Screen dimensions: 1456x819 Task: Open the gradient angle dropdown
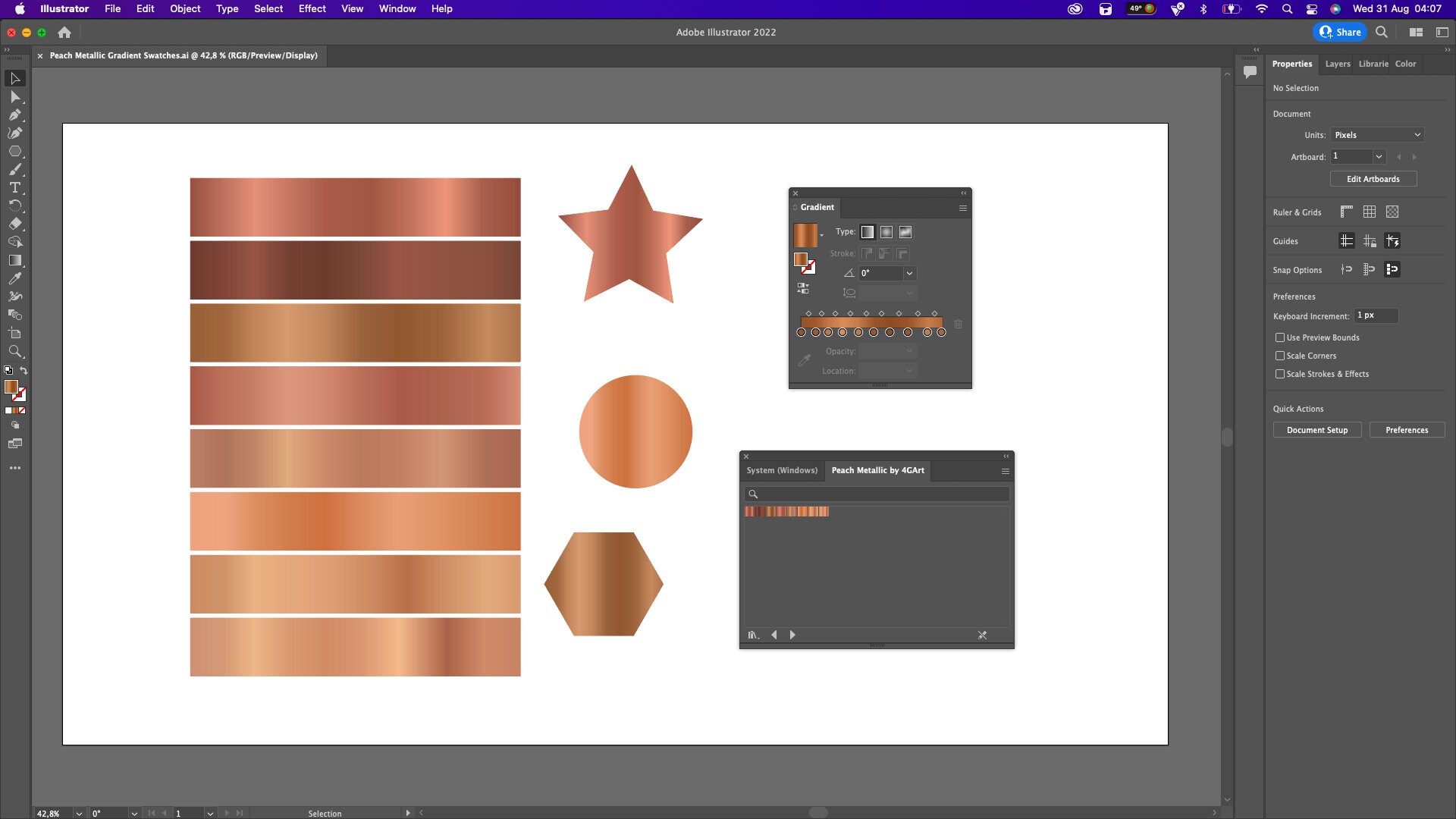pos(909,274)
